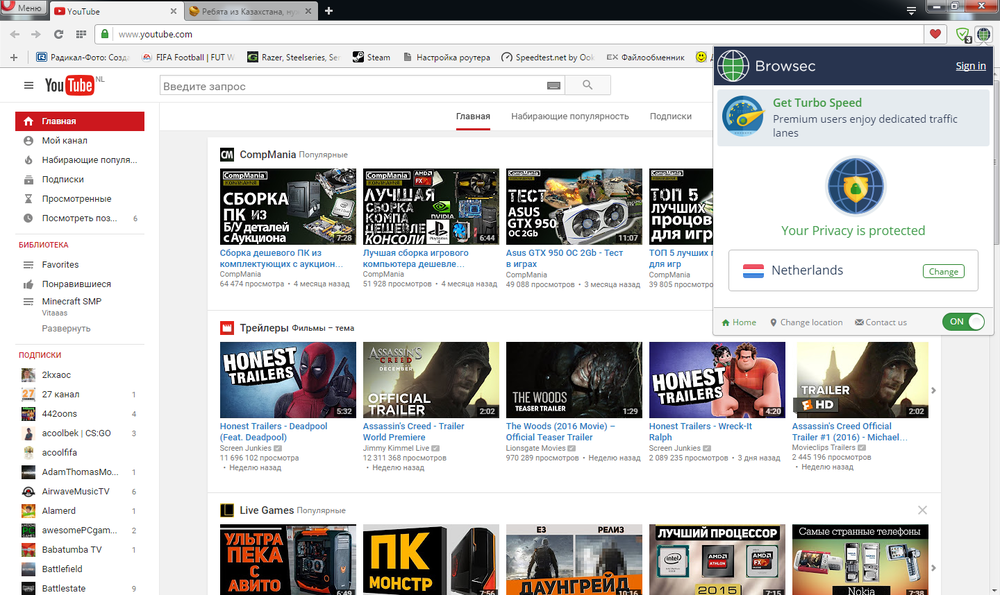Open the Babatumba TV subscription
Image resolution: width=1000 pixels, height=595 pixels.
[80, 550]
